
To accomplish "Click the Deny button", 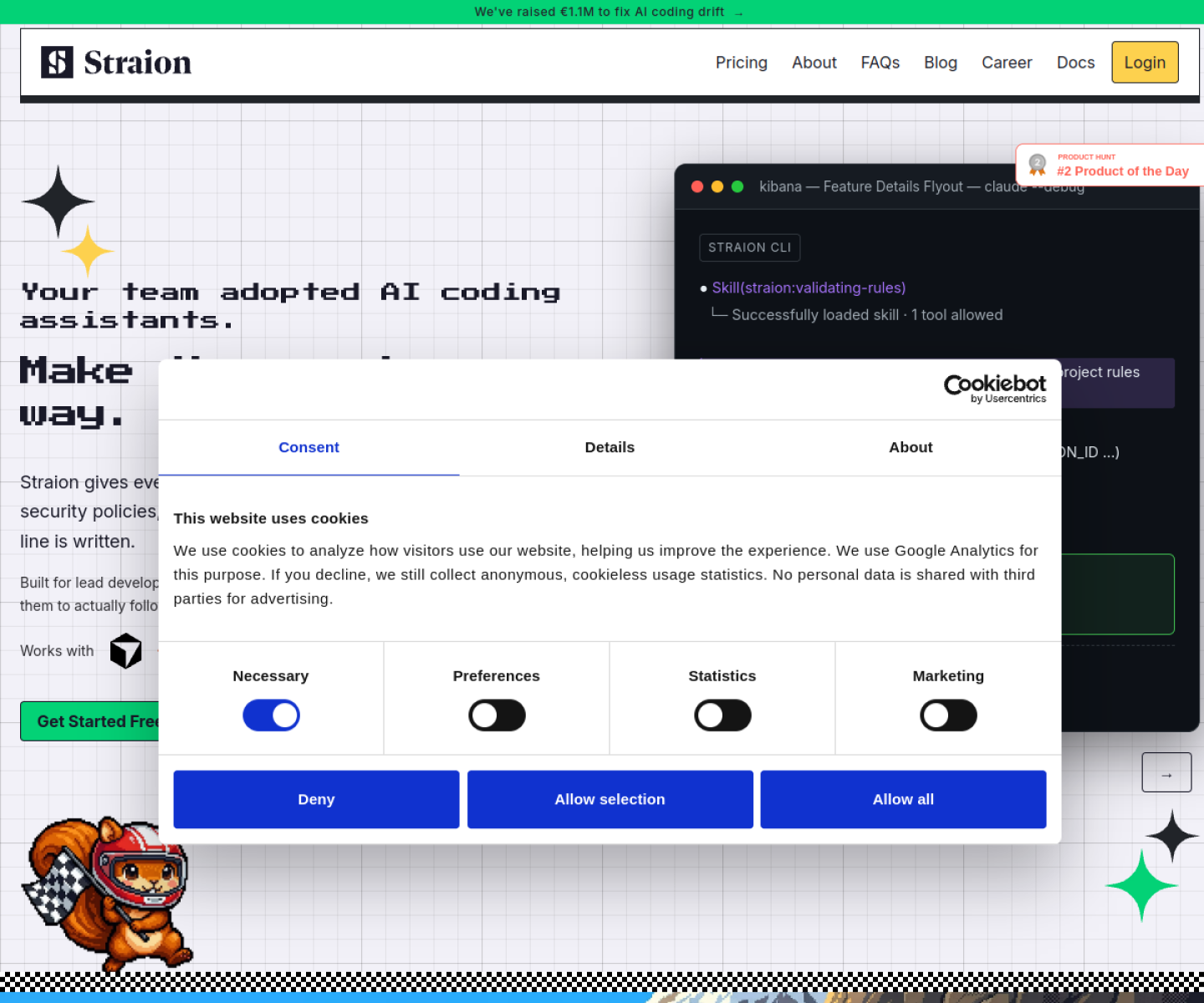I will 316,799.
